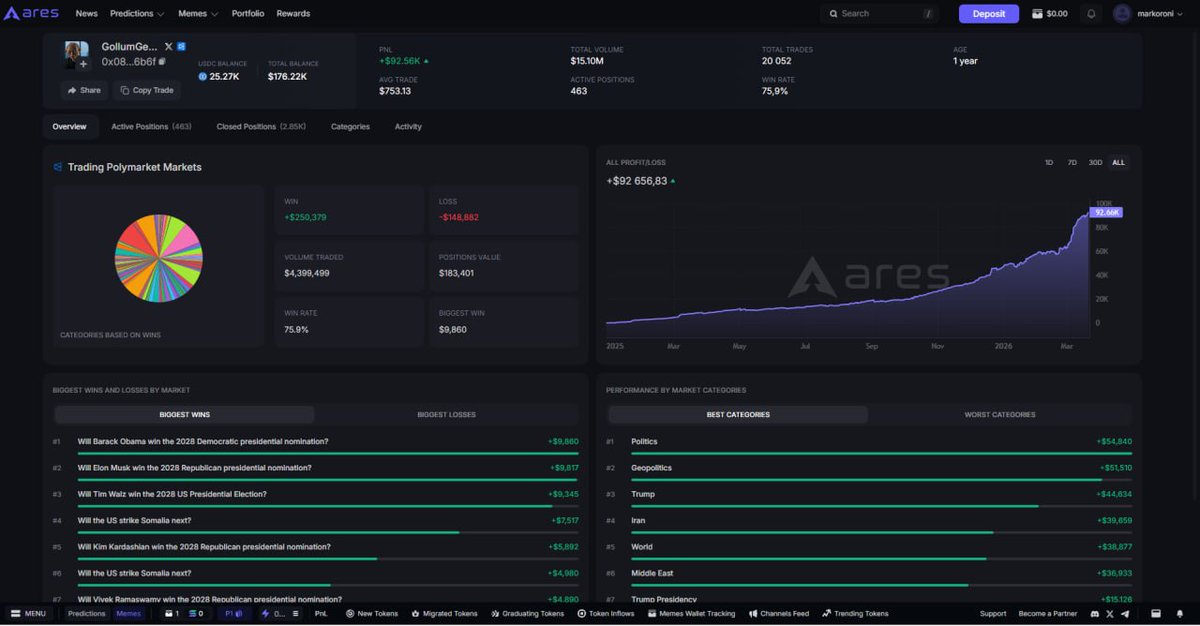Open the Become a Partner link
Image resolution: width=1200 pixels, height=626 pixels.
(x=1048, y=614)
